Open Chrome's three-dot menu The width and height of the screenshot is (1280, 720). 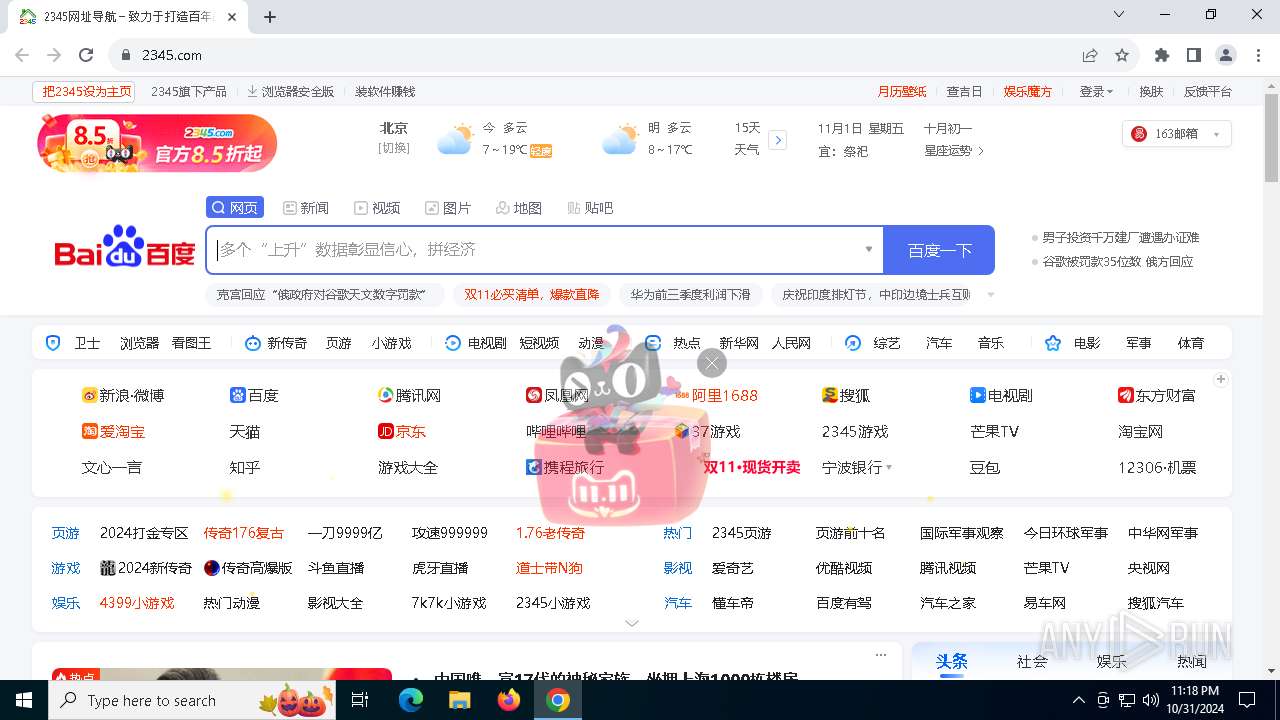tap(1258, 55)
